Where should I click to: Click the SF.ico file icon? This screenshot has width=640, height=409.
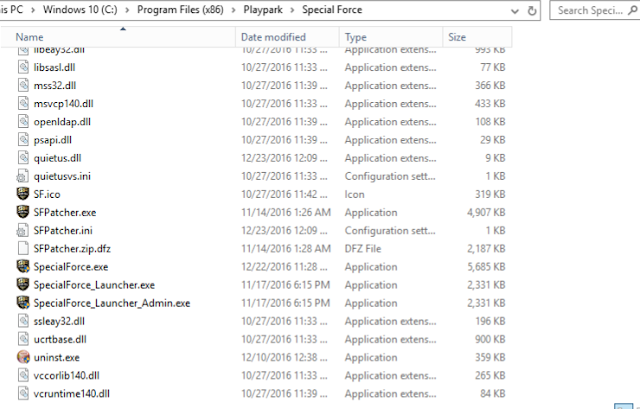click(x=23, y=194)
